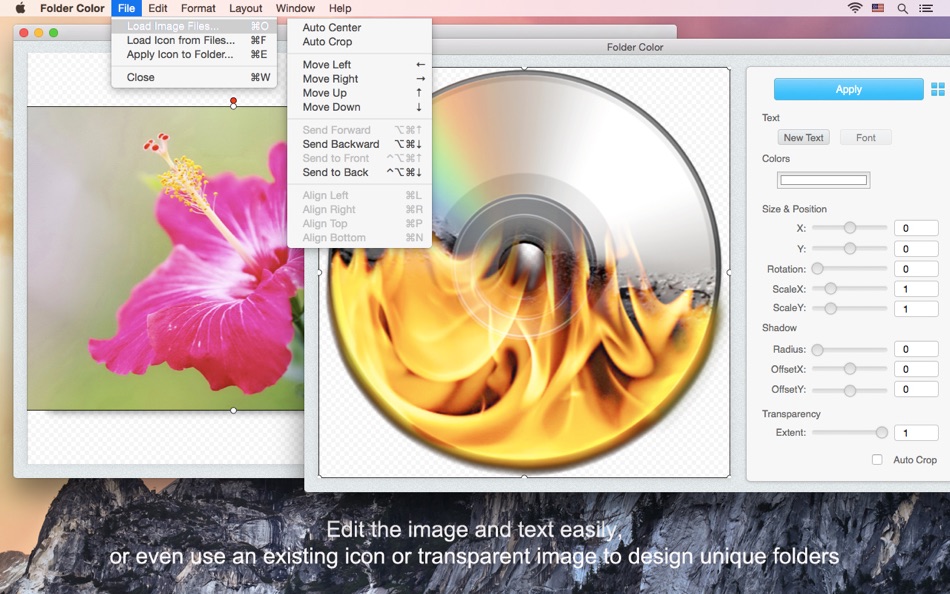
Task: Open the Folder Color app menu
Action: click(72, 8)
